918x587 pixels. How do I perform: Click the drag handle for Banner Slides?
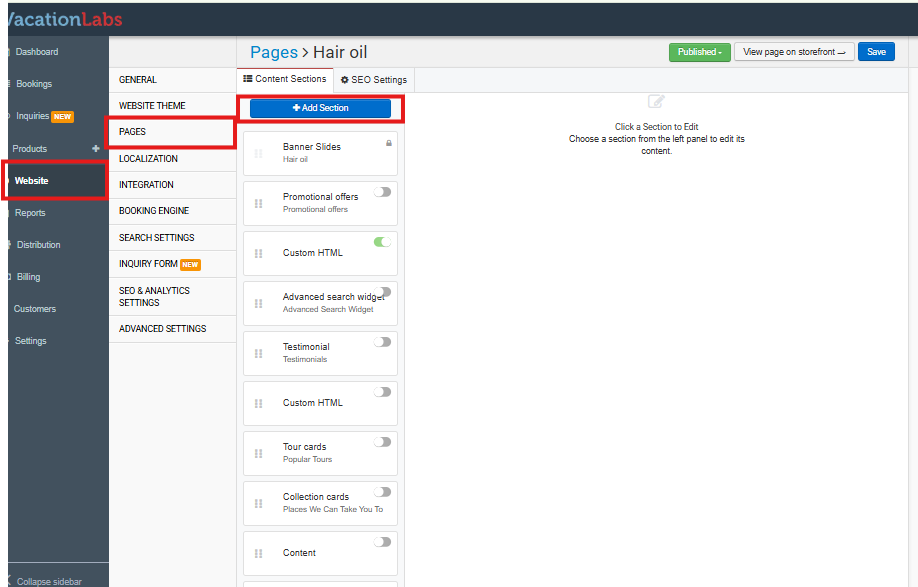(258, 153)
